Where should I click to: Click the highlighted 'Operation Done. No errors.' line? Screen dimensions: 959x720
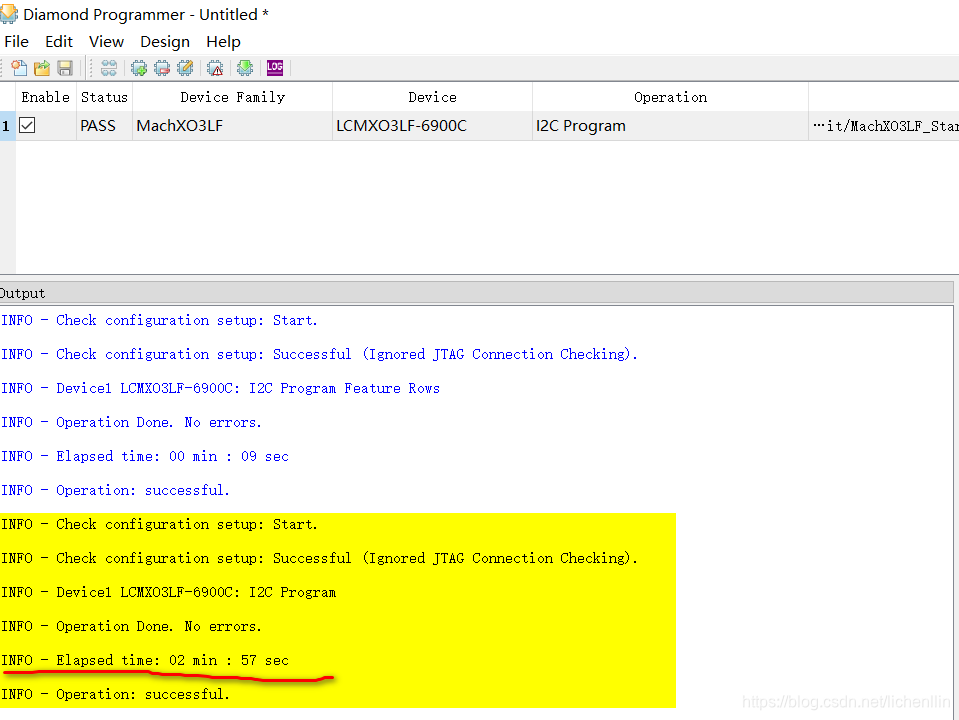coord(131,626)
